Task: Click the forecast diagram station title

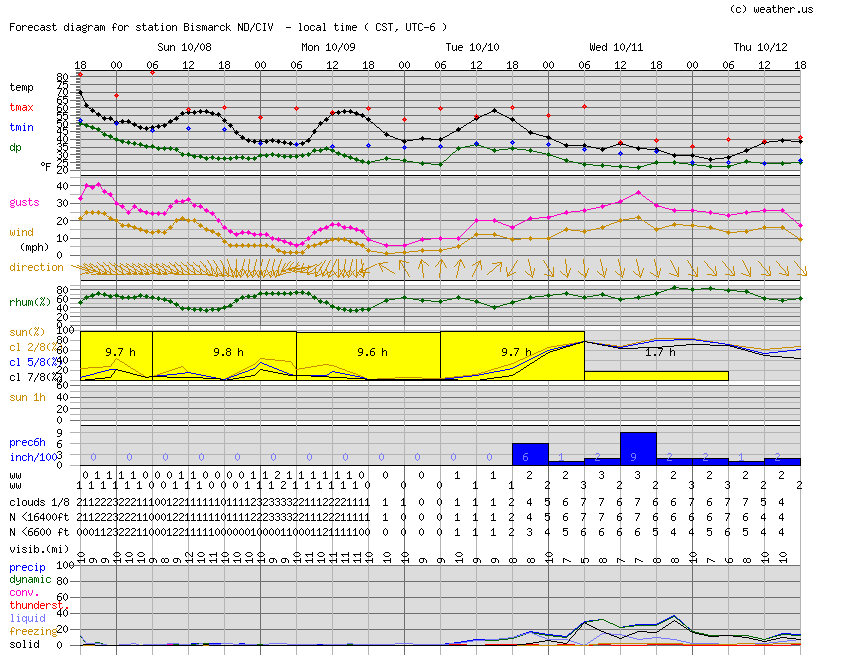Action: tap(228, 27)
